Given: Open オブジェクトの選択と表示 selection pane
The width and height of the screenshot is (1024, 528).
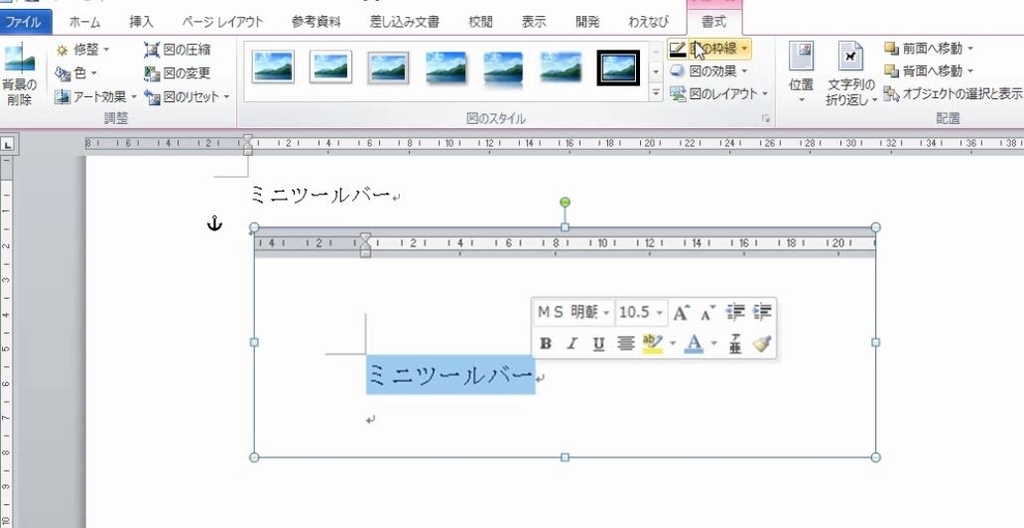Looking at the screenshot, I should pos(953,94).
